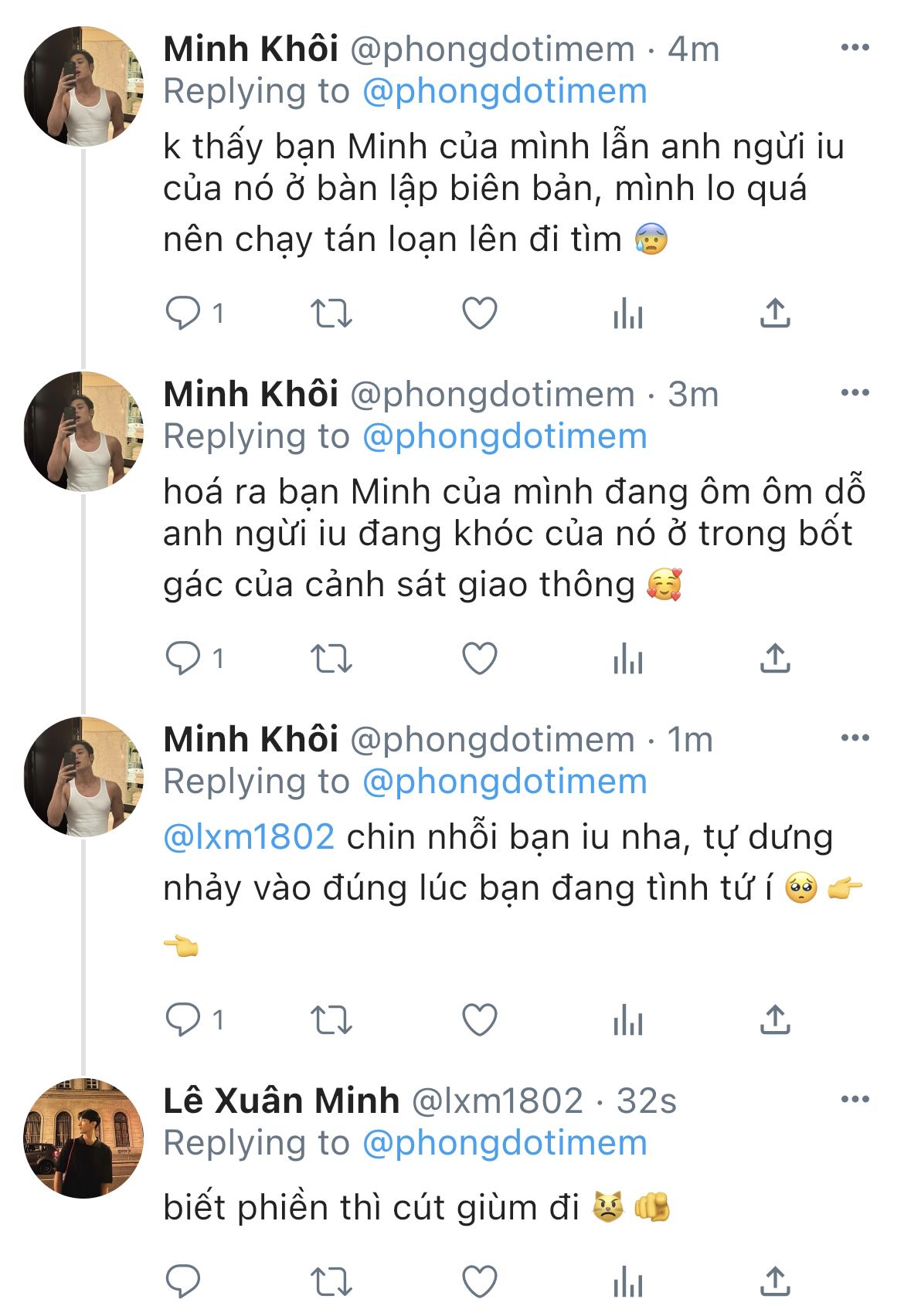
Task: Retweet the tweet posted 4m ago
Action: [331, 314]
